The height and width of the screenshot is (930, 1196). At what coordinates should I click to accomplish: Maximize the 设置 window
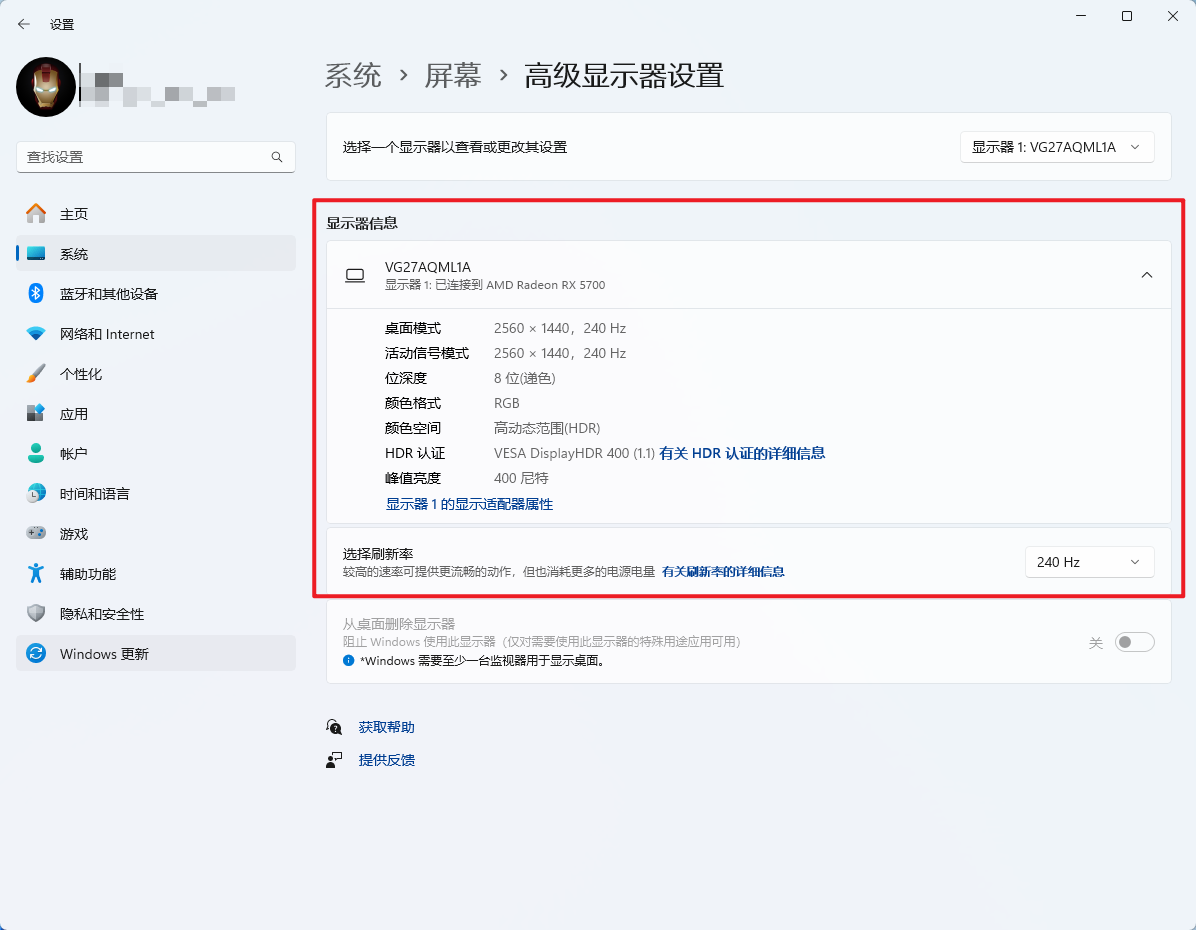1127,16
